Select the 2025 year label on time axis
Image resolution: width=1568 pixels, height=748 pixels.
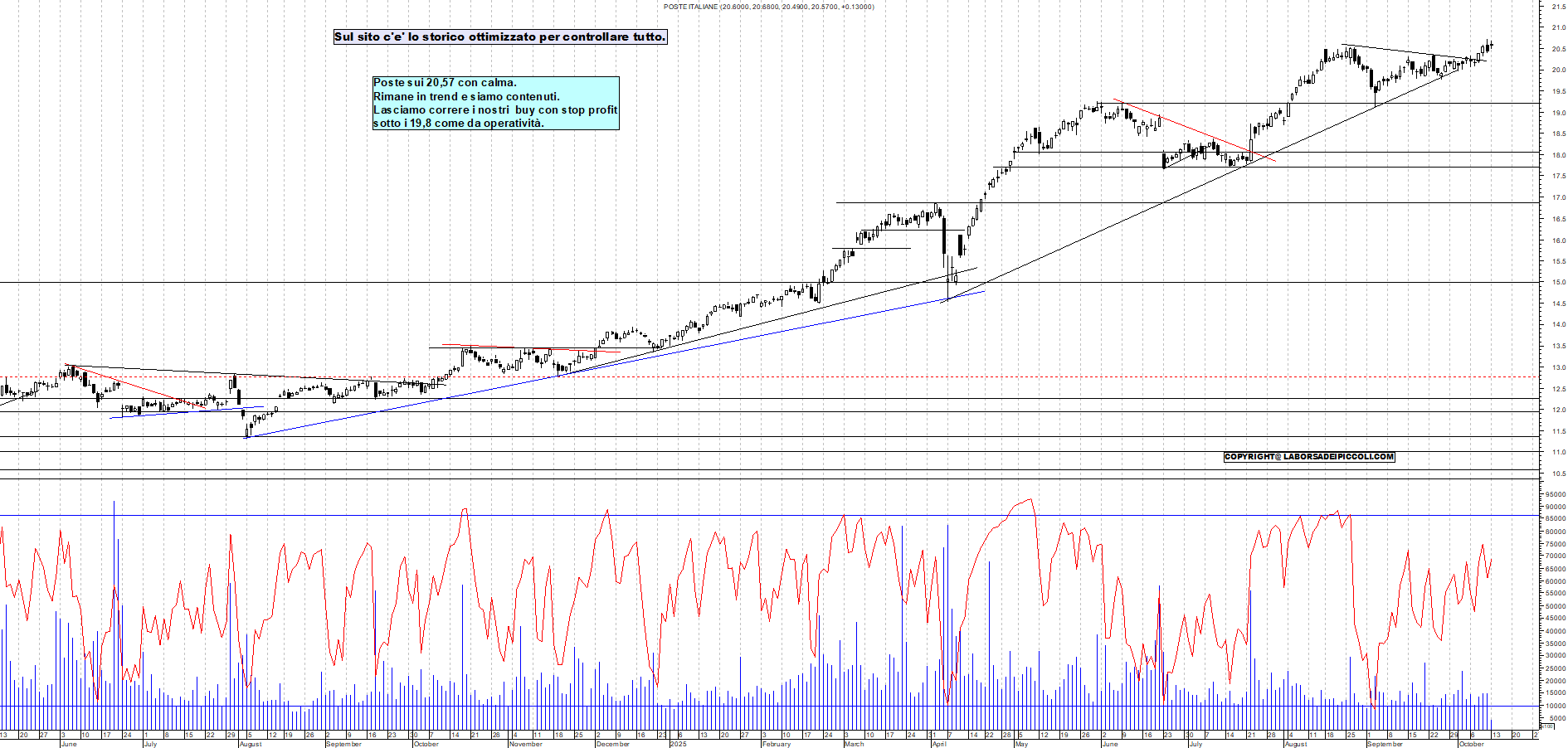(679, 744)
